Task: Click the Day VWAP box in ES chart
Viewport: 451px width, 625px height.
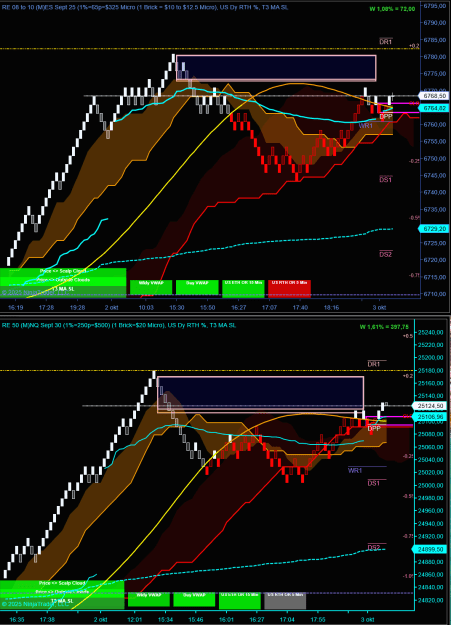Action: [197, 287]
